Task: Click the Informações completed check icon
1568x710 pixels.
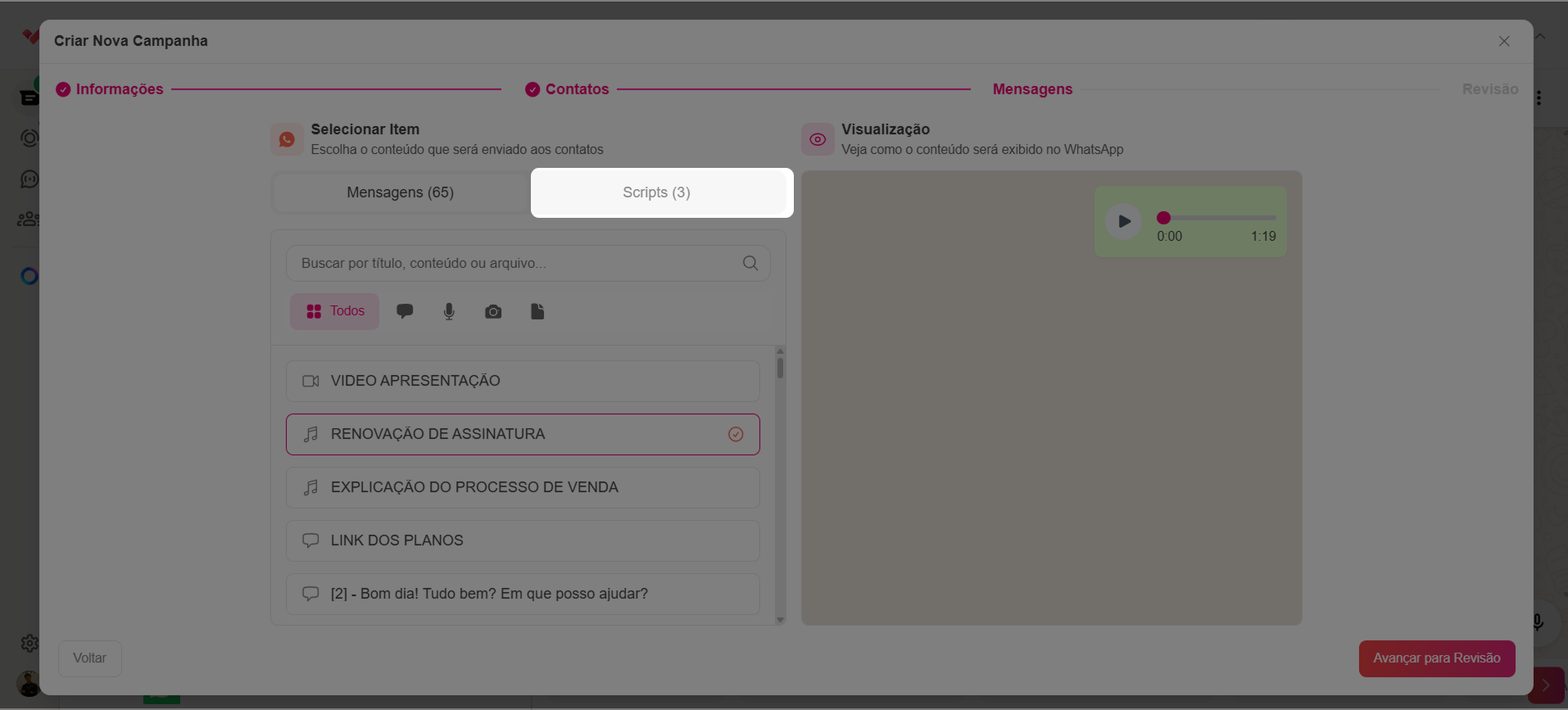Action: coord(63,89)
